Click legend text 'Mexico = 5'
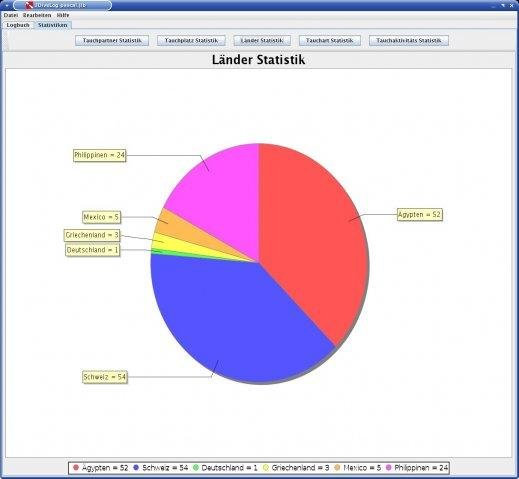The height and width of the screenshot is (479, 519). point(362,468)
